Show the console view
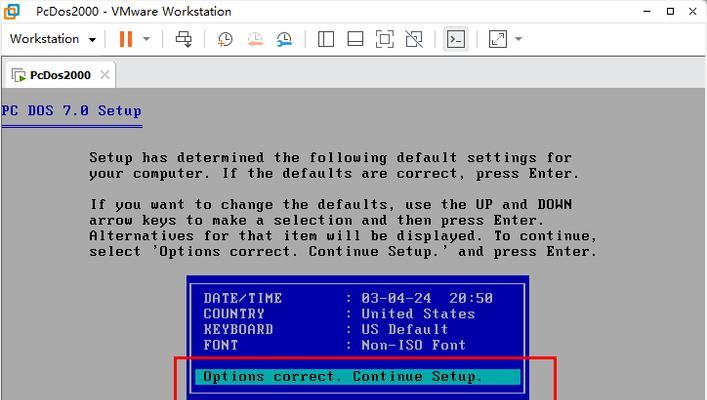The height and width of the screenshot is (400, 707). point(456,39)
